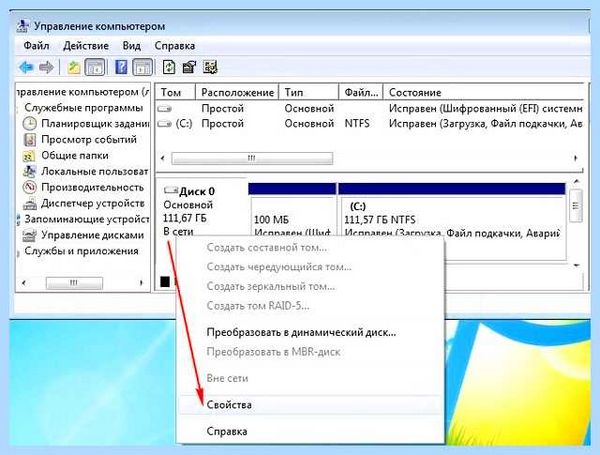Choose Свойства in the context menu

click(x=310, y=405)
